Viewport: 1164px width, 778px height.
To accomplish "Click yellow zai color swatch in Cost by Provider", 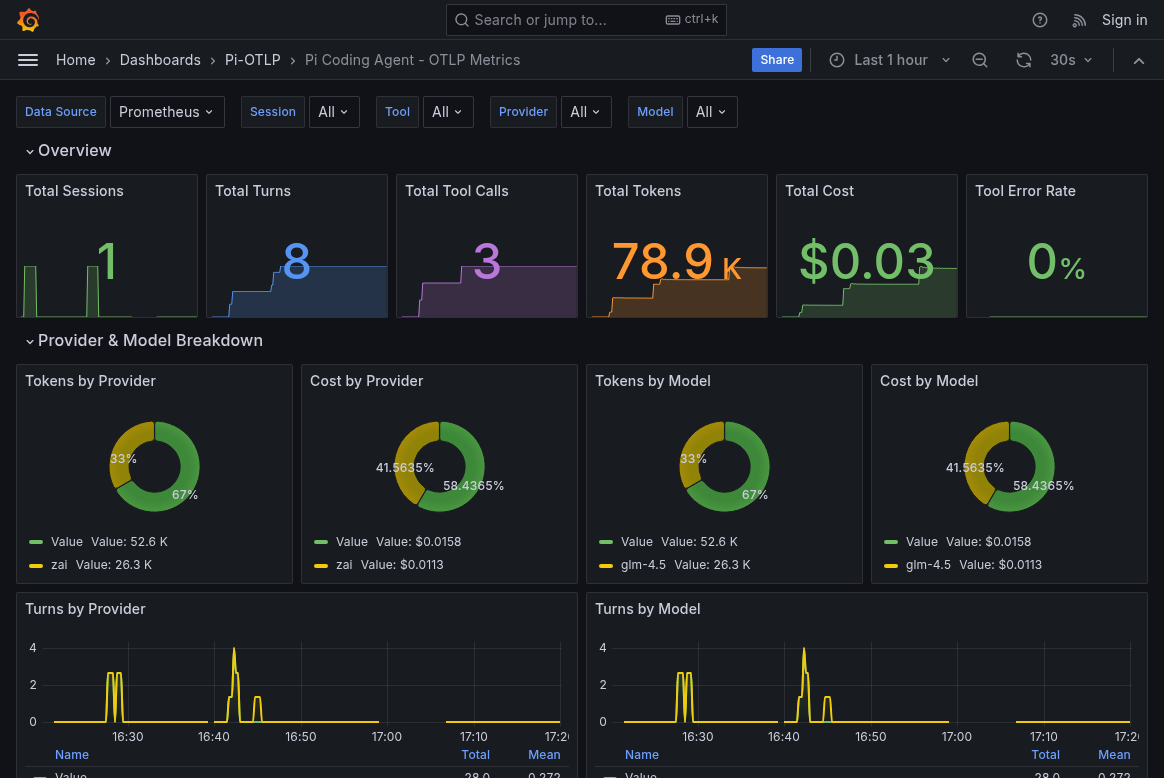I will click(x=321, y=566).
